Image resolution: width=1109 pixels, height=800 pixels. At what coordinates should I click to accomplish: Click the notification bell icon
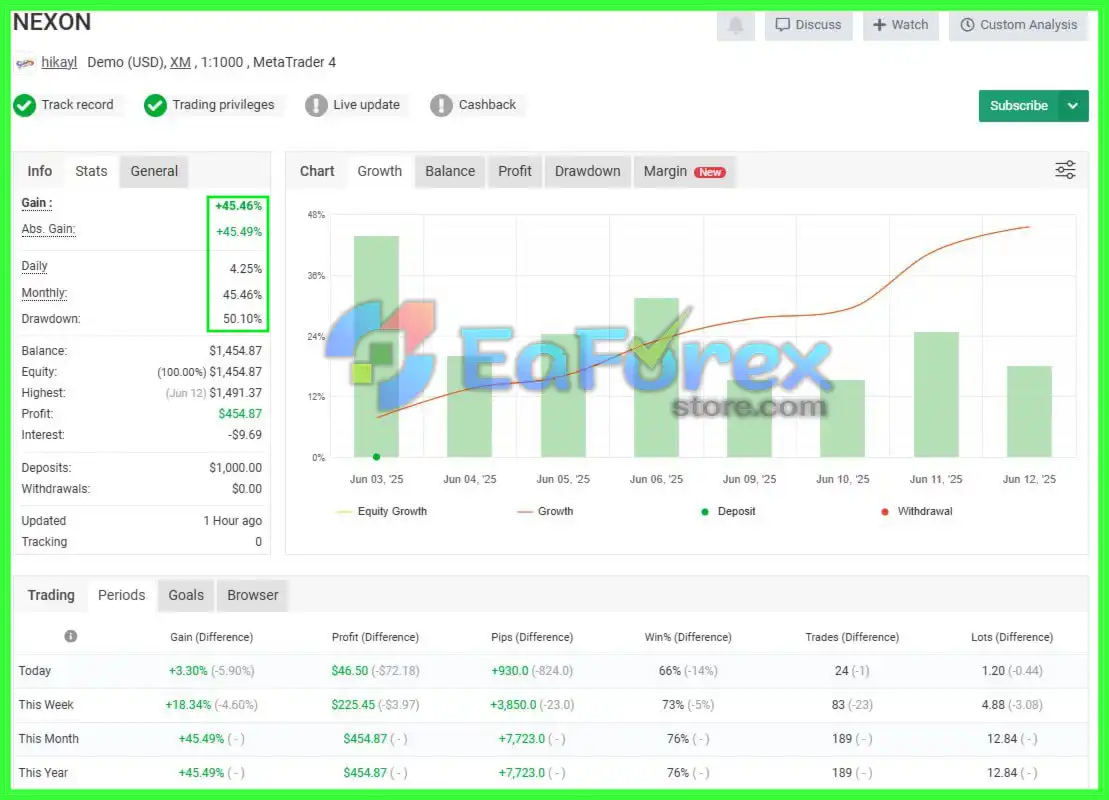(x=736, y=25)
